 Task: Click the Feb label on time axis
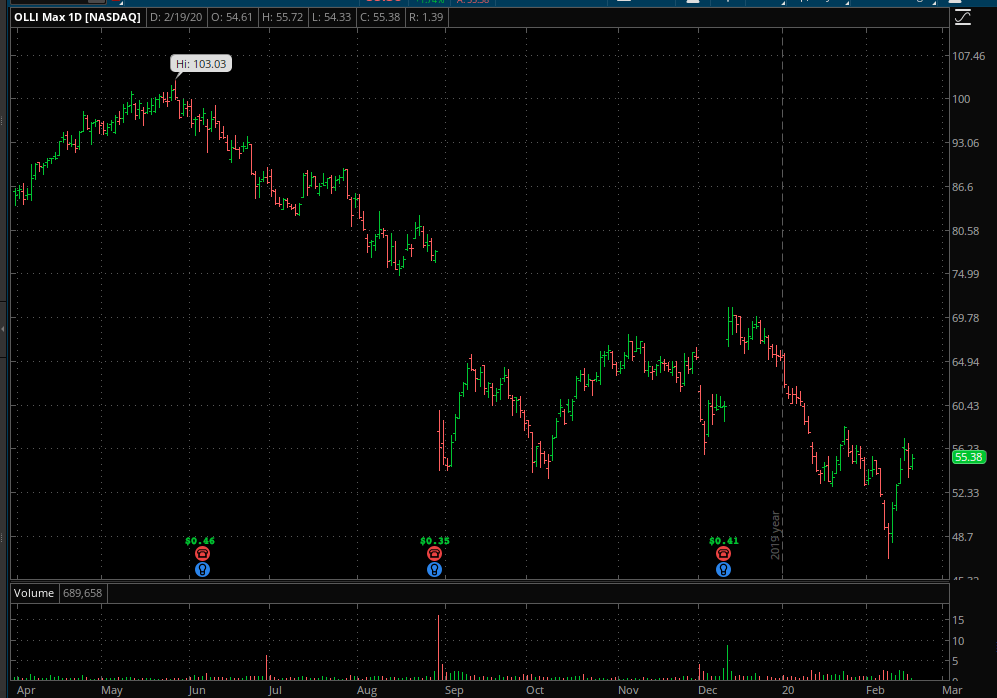(x=875, y=690)
